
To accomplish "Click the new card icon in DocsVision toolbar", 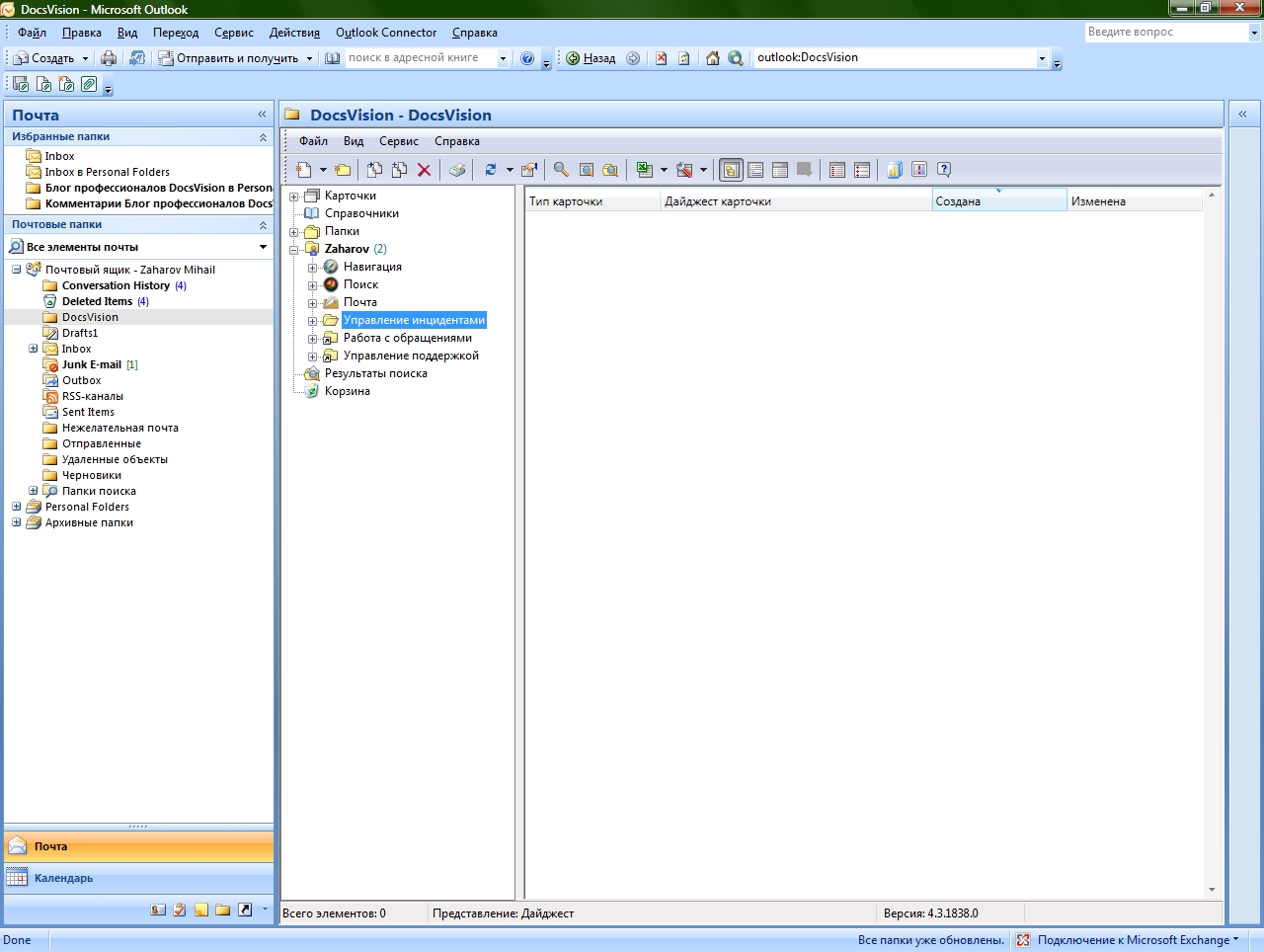I will [x=305, y=170].
